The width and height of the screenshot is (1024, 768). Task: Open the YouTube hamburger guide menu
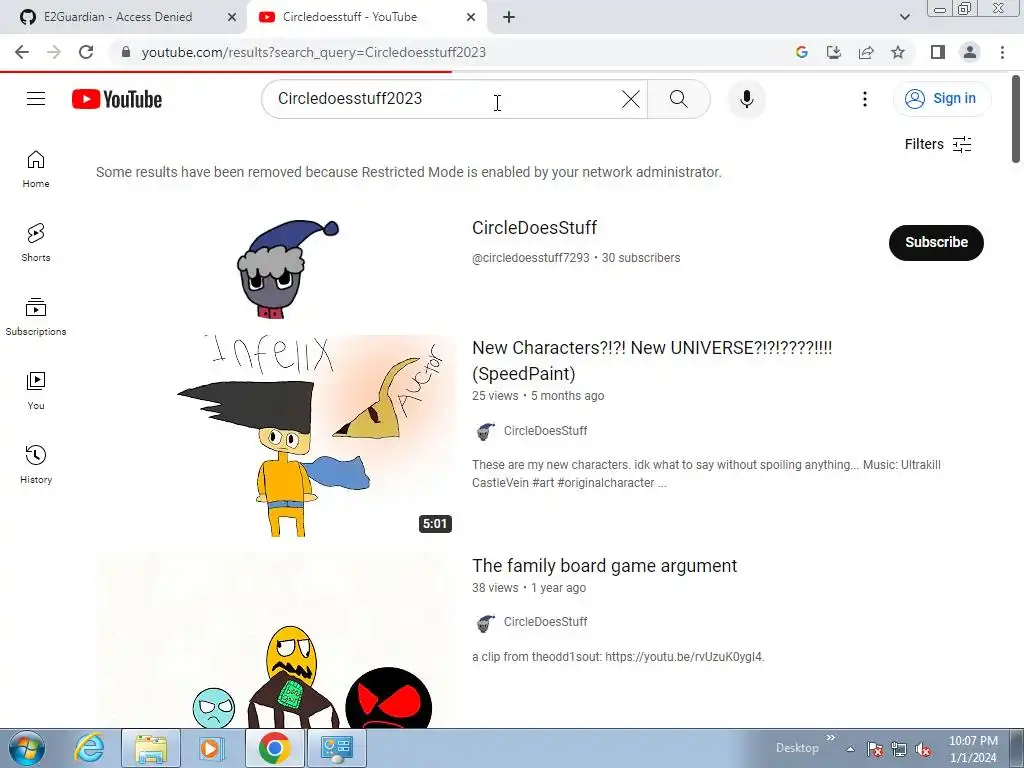pyautogui.click(x=36, y=99)
